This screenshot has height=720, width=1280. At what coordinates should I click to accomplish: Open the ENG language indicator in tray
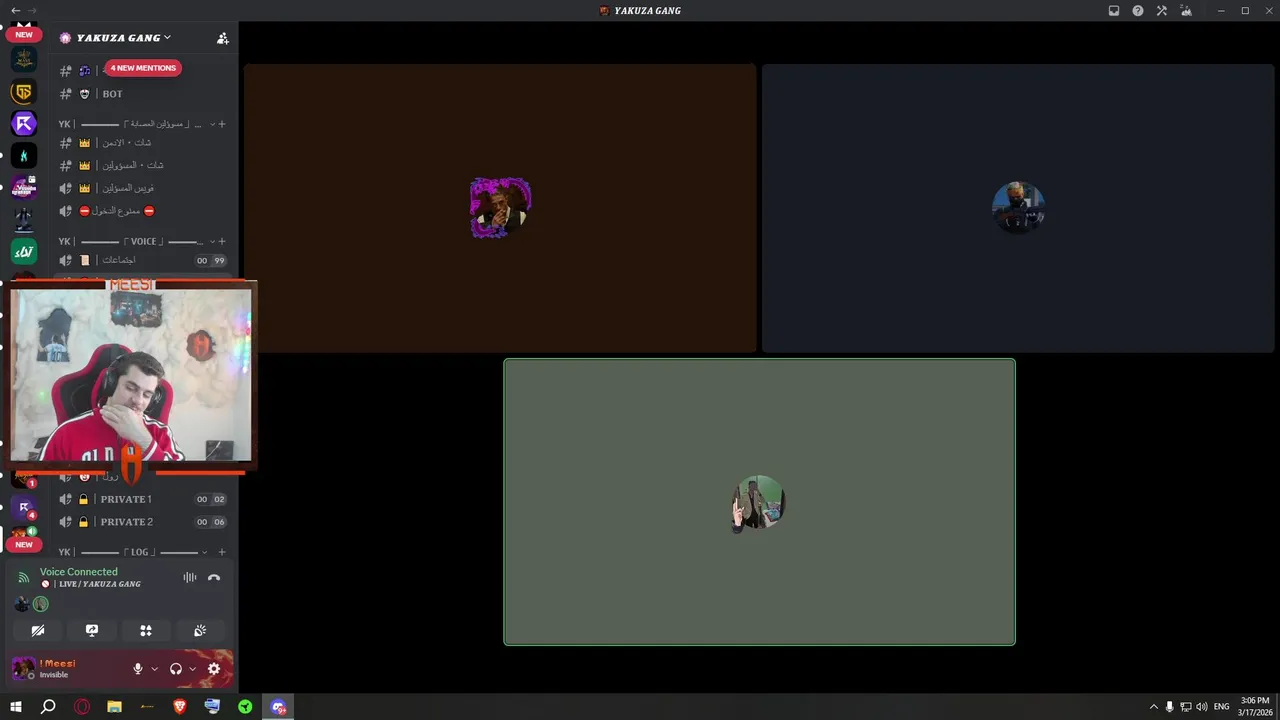[1221, 707]
